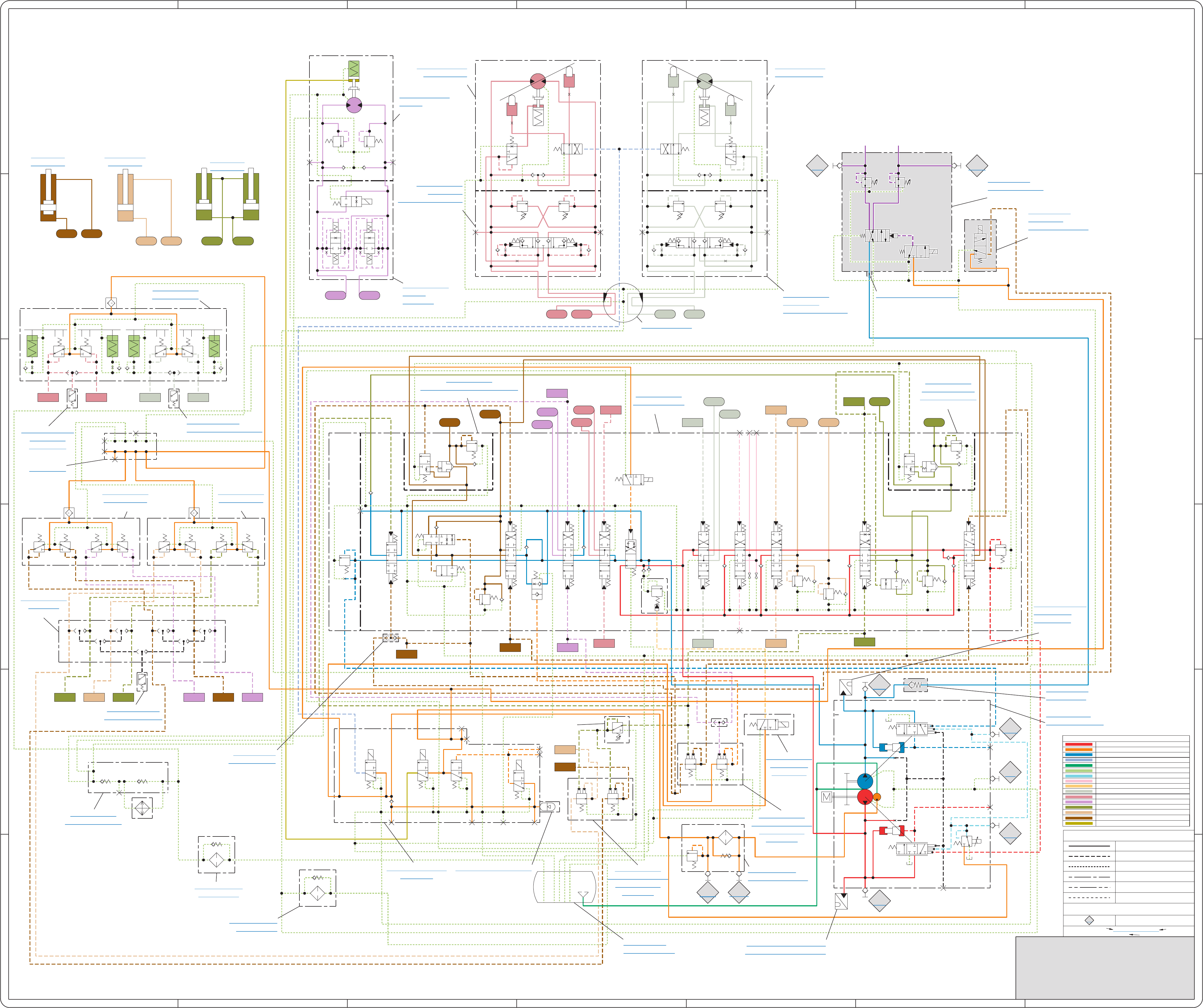Pick the purple swatch in the color legend

pos(1079,802)
